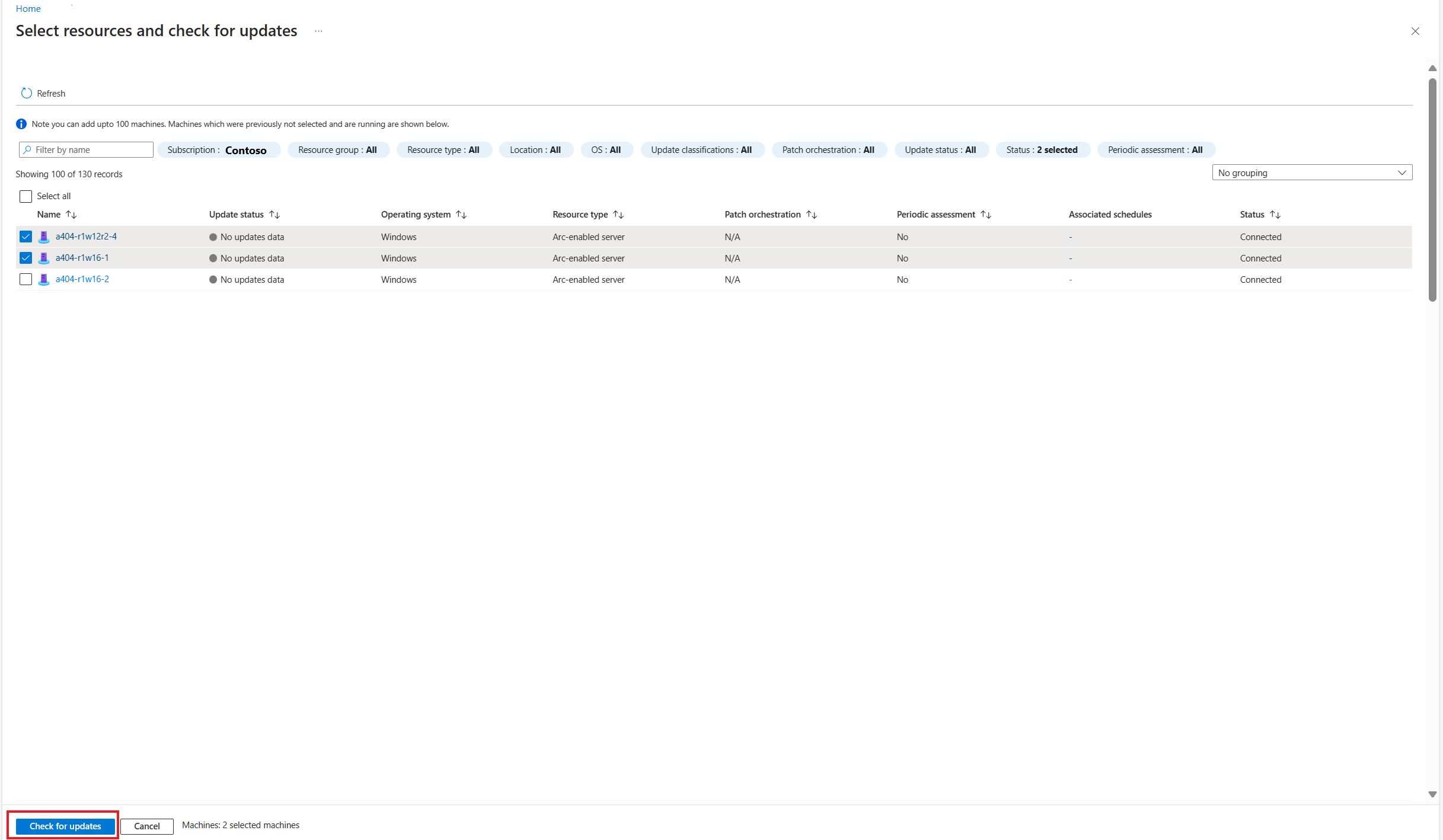Click Check for updates button
1443x840 pixels.
pos(65,825)
